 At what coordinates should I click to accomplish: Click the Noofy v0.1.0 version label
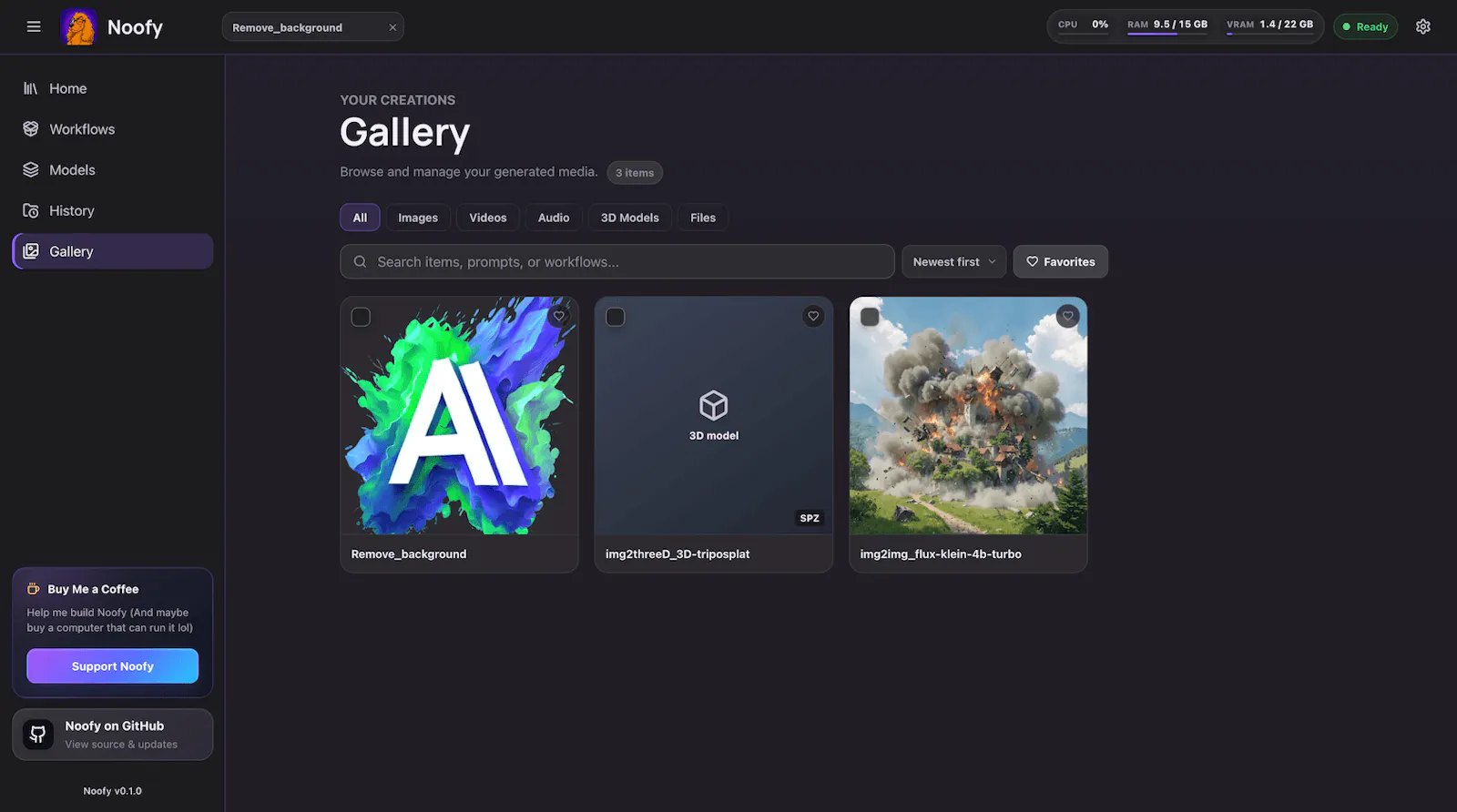pos(113,791)
